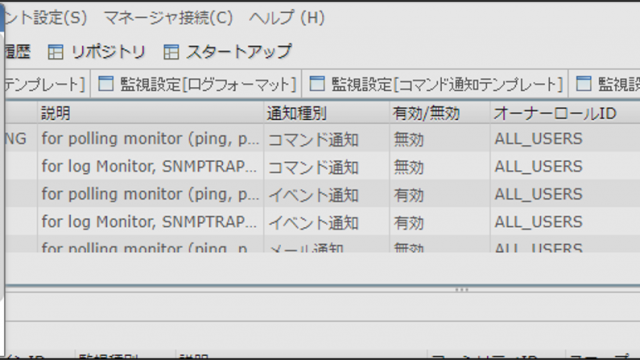Sort by the 通知種別 column header
640x360 pixels.
(327, 113)
